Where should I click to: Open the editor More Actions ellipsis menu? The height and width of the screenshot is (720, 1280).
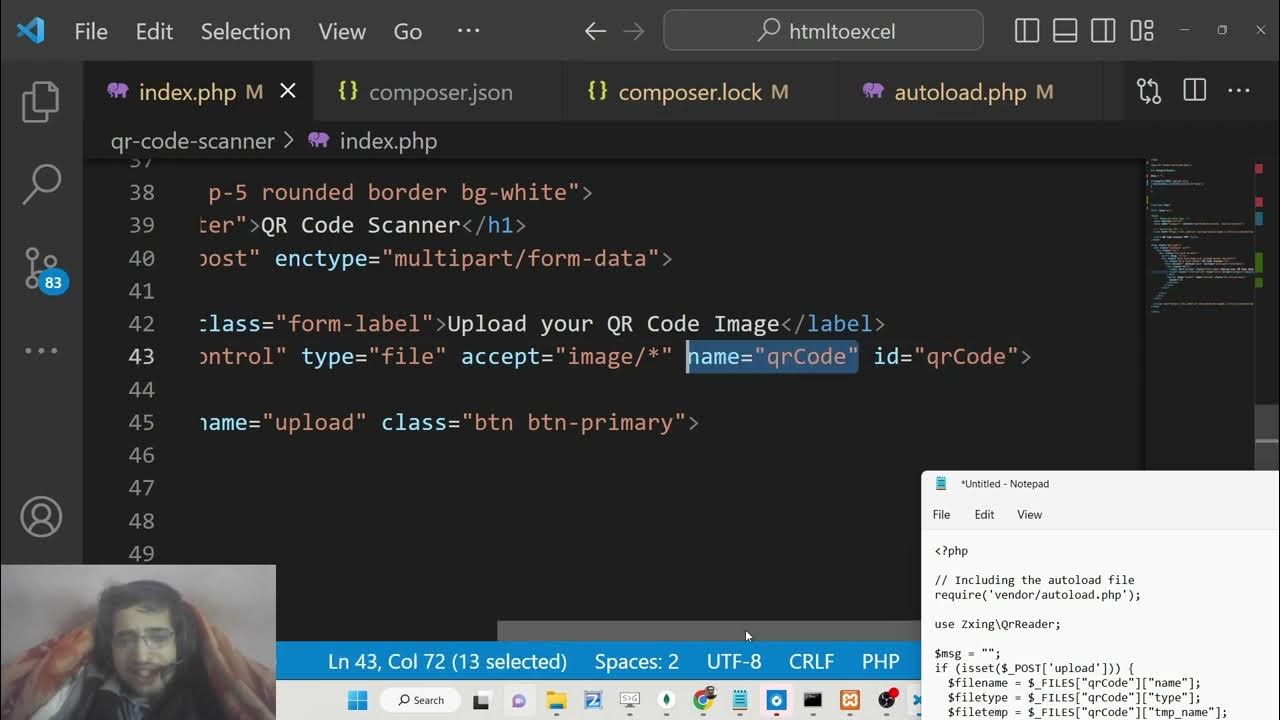[x=1239, y=92]
